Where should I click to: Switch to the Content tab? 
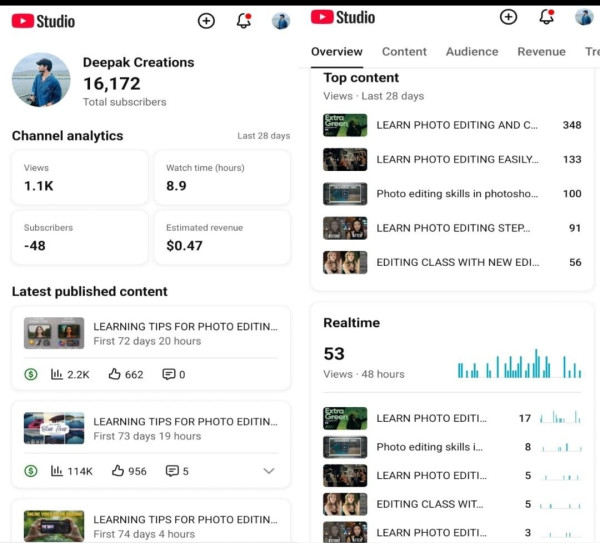[x=404, y=51]
